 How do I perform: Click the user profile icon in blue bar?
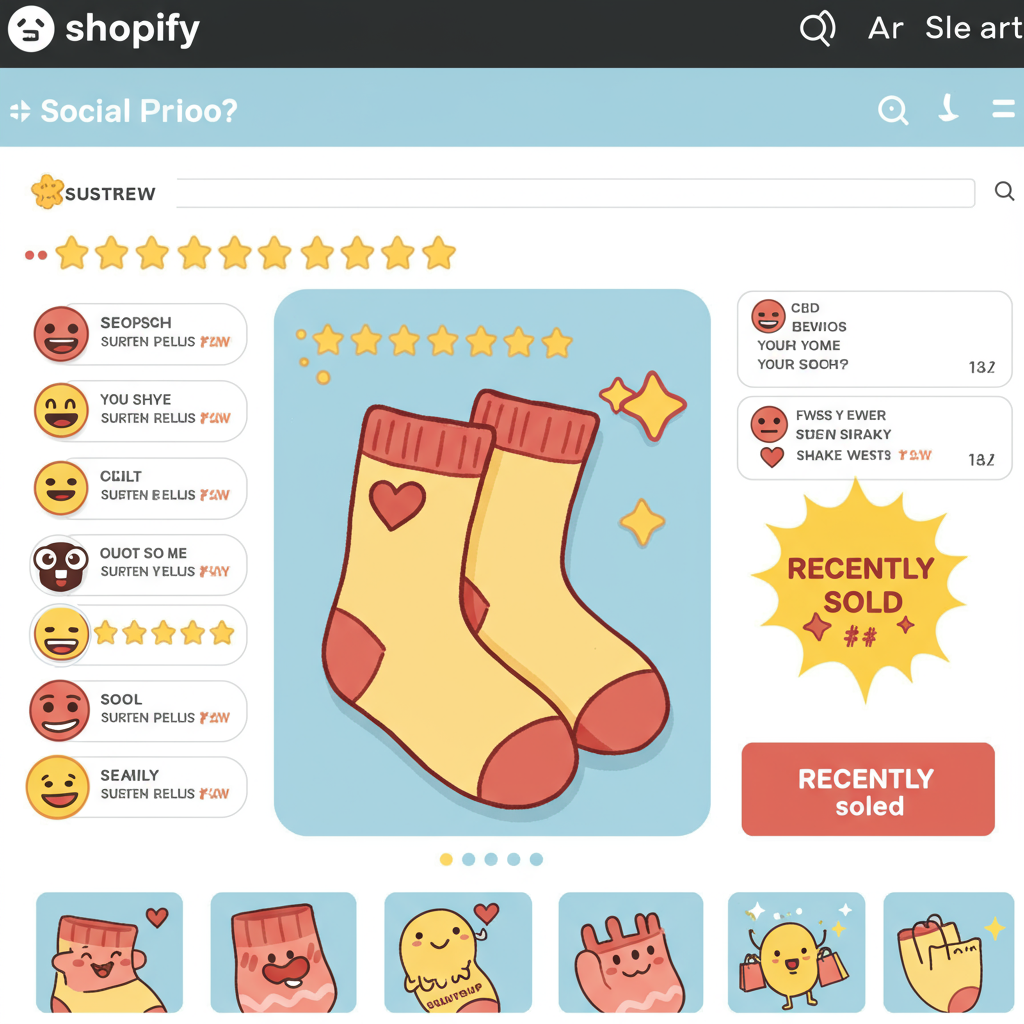(948, 108)
